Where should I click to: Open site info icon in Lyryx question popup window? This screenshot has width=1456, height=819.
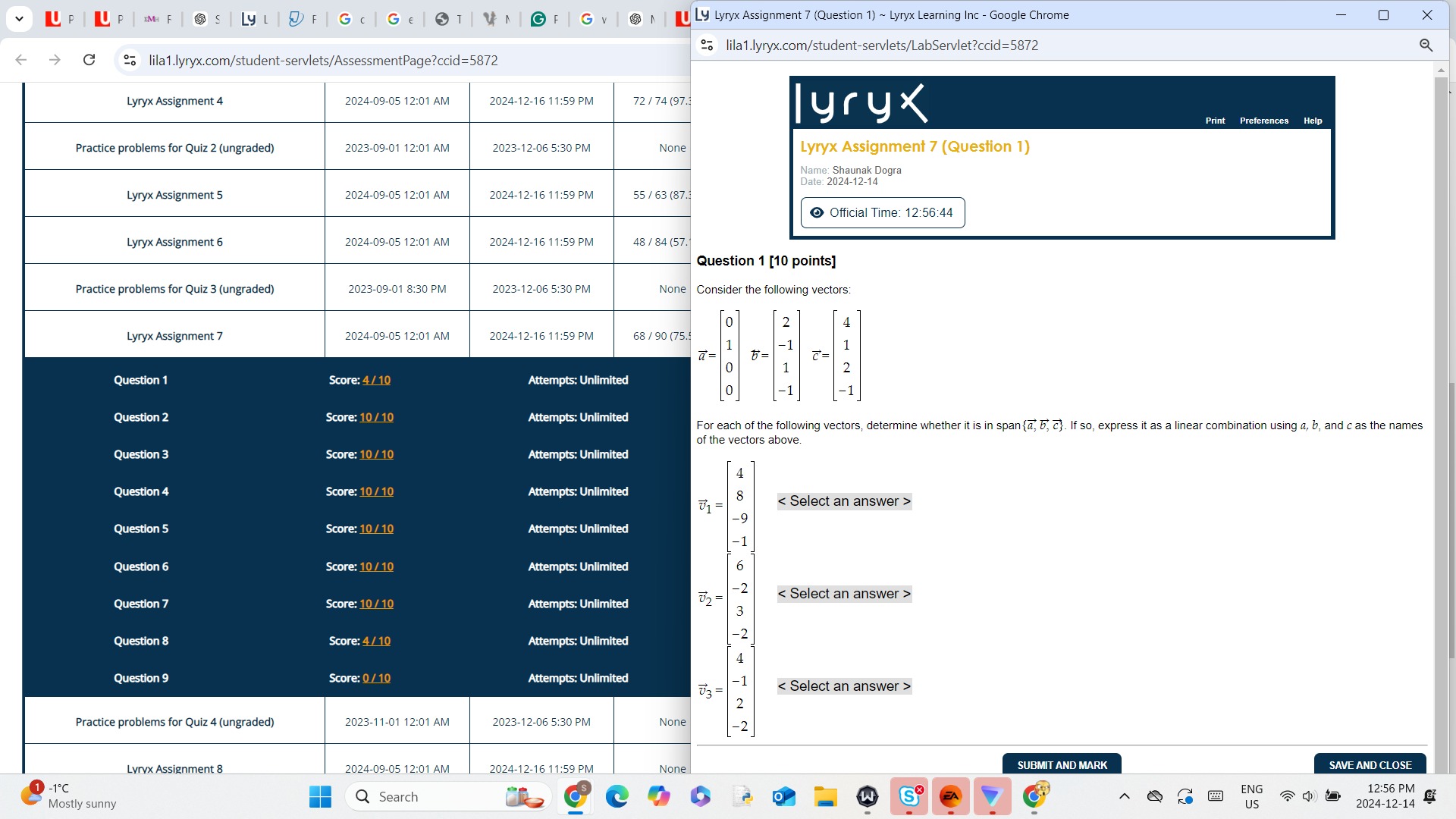pyautogui.click(x=708, y=45)
